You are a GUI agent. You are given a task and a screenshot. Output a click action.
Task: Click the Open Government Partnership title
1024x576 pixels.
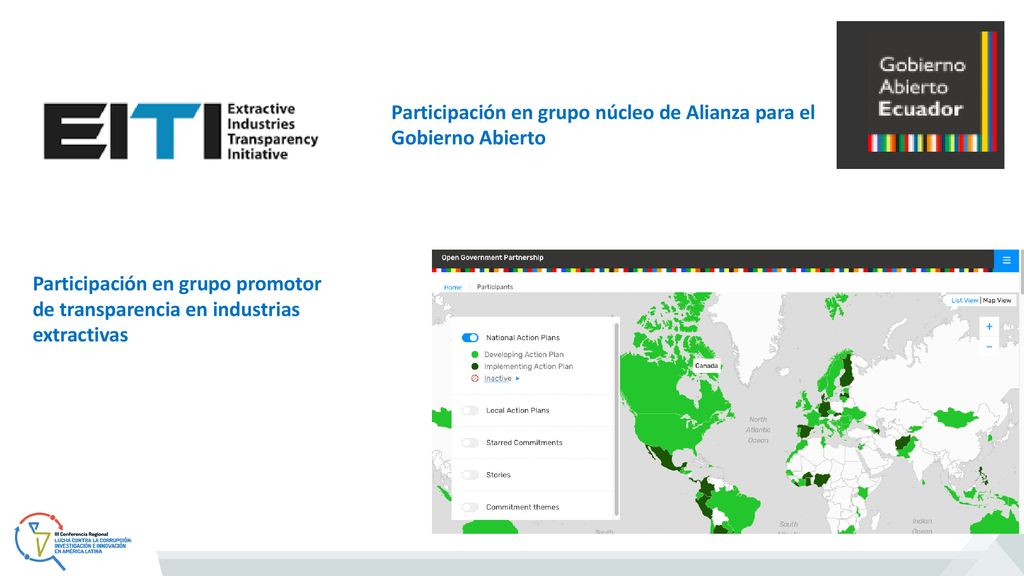click(492, 257)
